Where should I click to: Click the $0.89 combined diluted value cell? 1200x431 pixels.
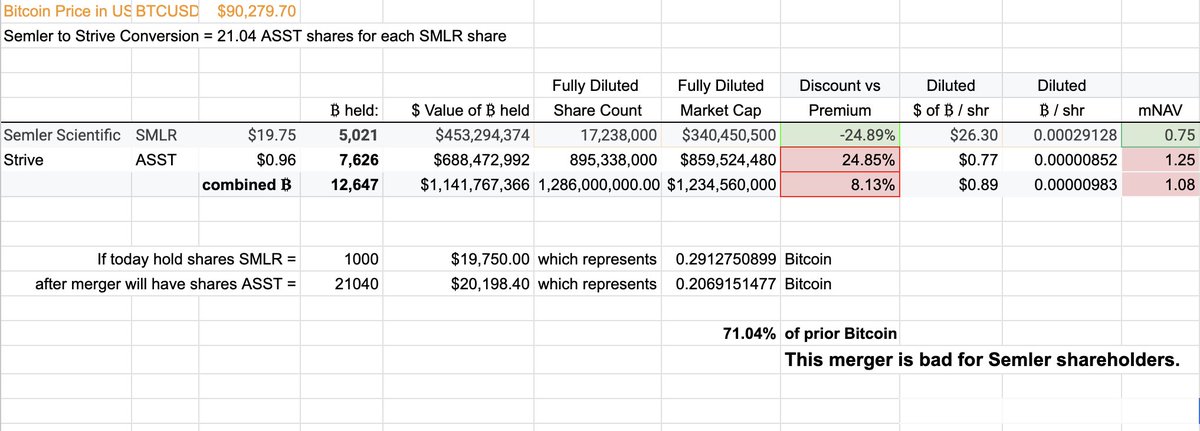[951, 184]
